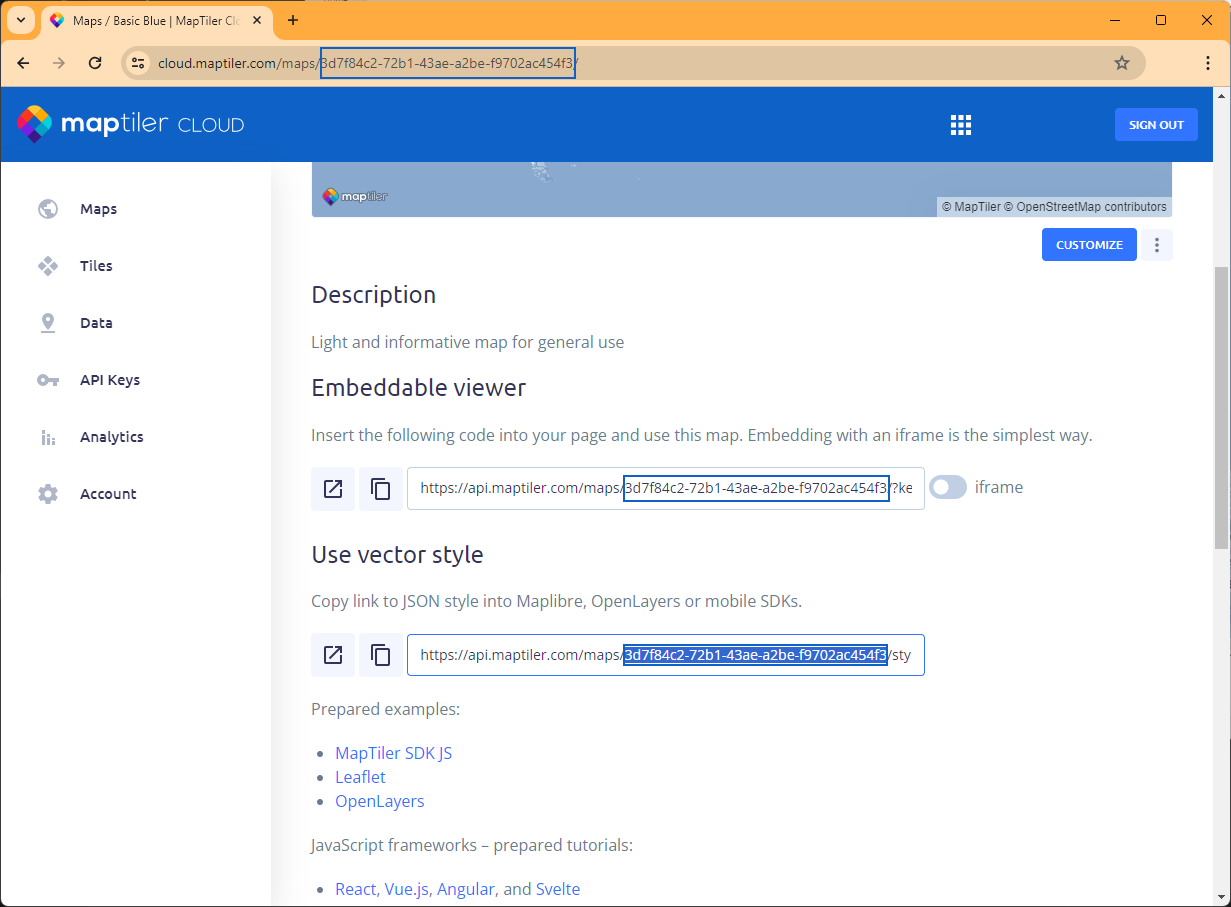Open the Embeddable viewer link in new tab
1231x907 pixels.
click(333, 488)
